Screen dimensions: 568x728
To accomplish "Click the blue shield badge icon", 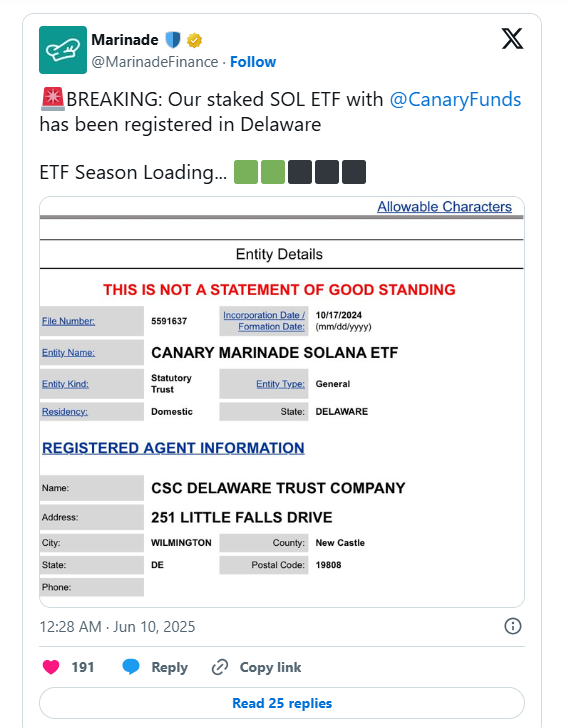I will click(x=173, y=40).
